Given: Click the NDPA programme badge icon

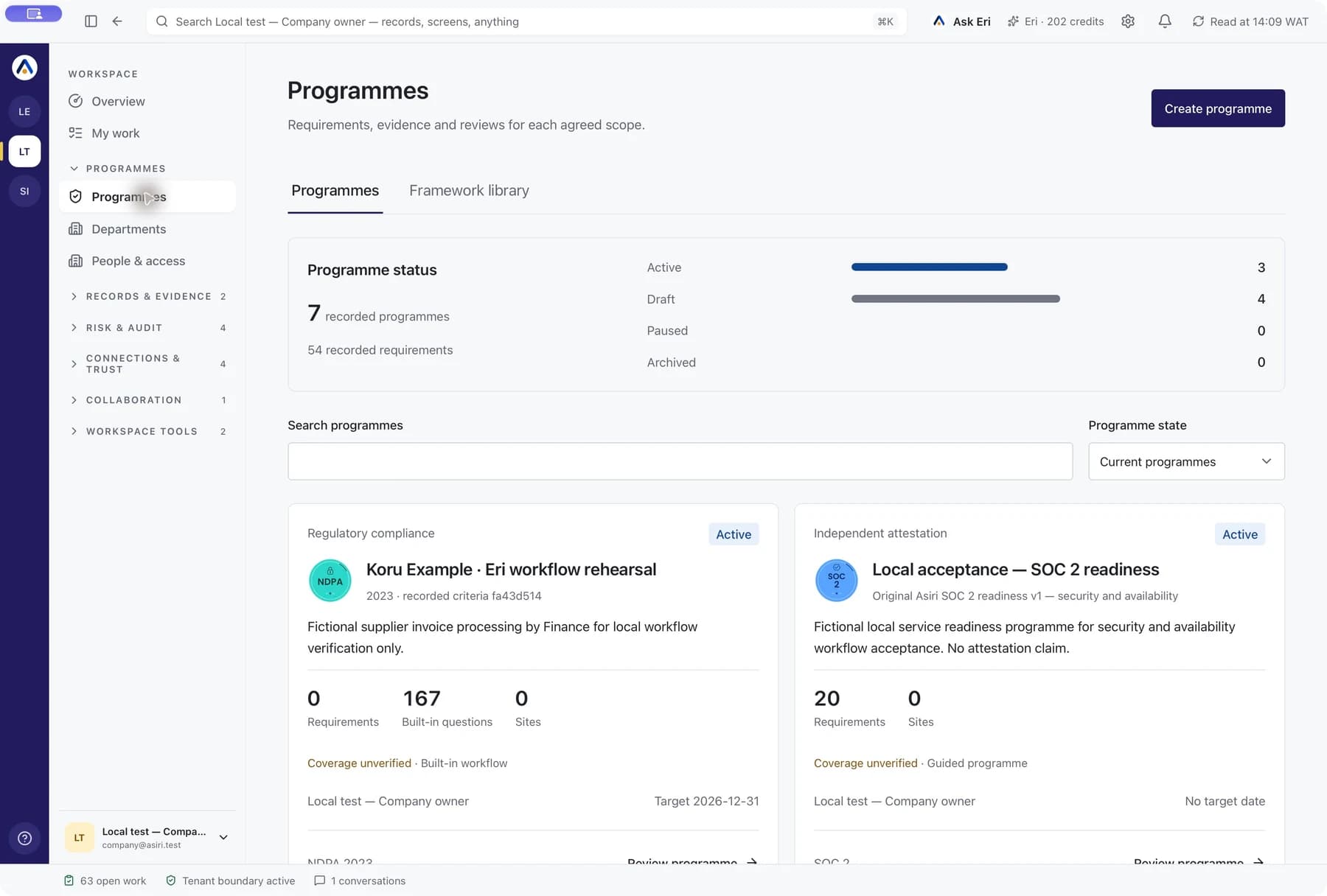Looking at the screenshot, I should pyautogui.click(x=330, y=581).
